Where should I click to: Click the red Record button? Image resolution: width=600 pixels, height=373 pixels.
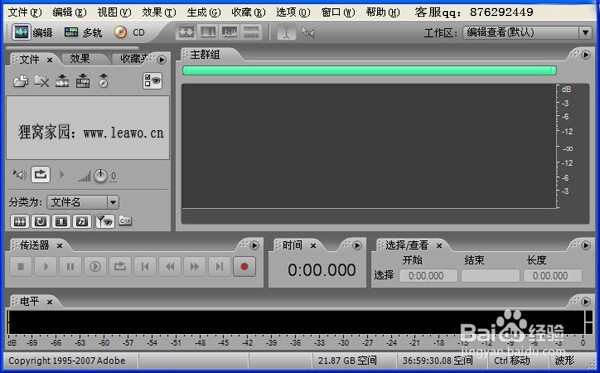point(244,266)
